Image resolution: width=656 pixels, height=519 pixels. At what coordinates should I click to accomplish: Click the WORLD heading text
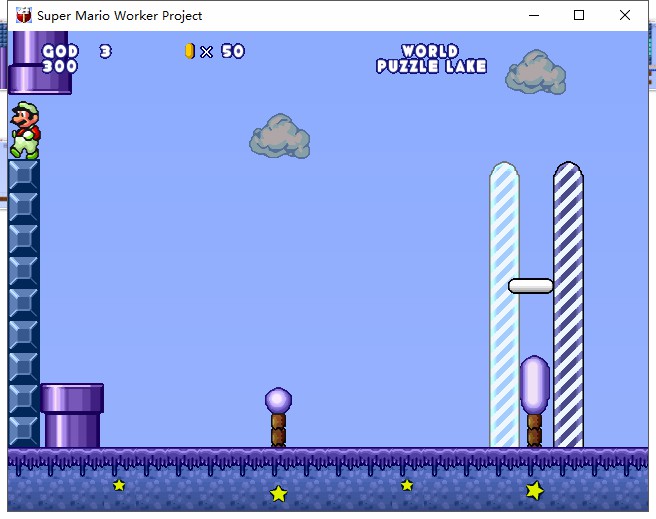430,51
